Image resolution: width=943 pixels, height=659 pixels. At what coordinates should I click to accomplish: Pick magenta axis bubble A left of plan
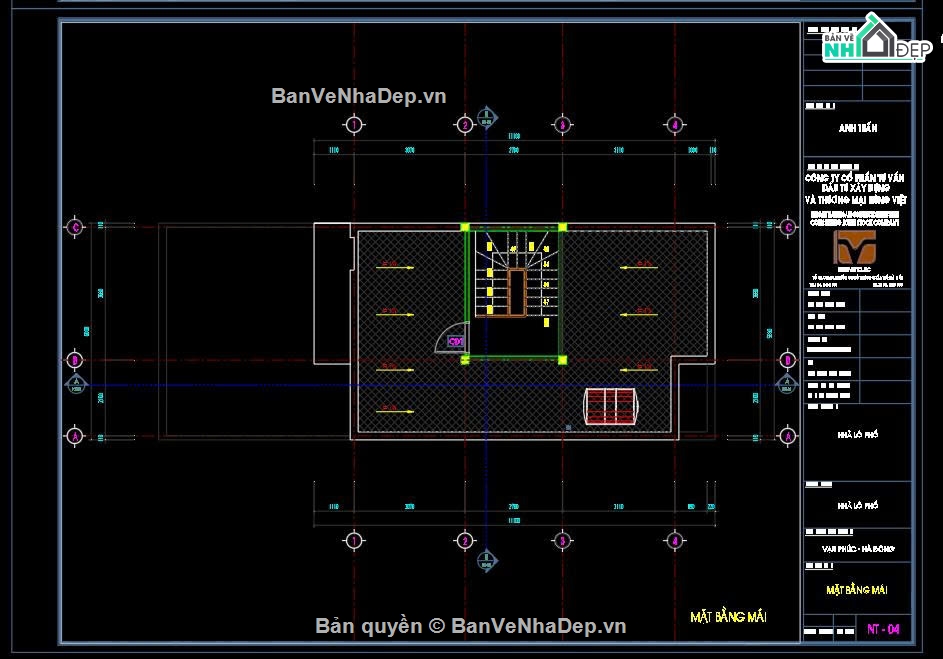click(75, 436)
